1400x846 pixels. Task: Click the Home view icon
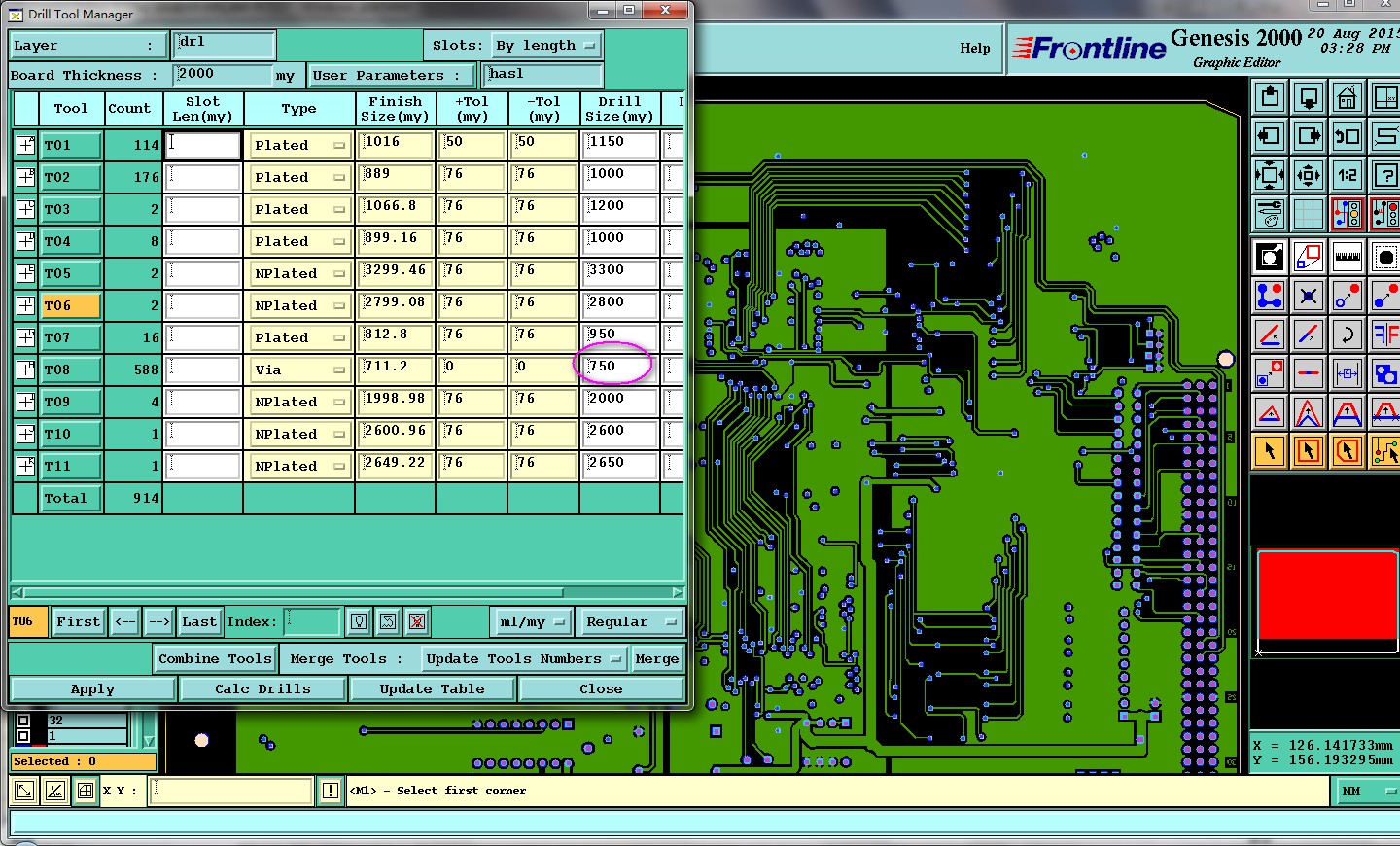point(1347,97)
